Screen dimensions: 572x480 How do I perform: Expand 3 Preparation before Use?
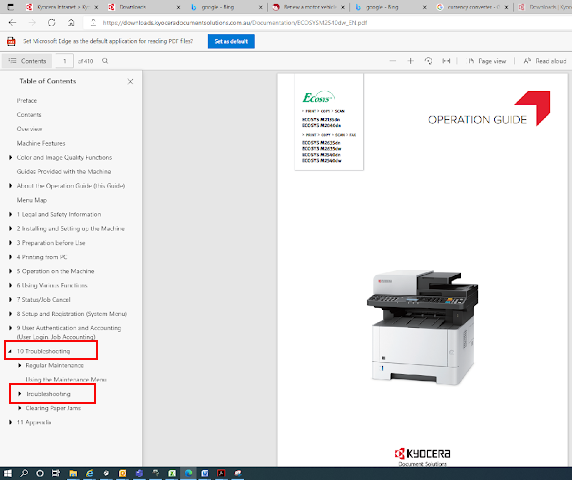click(11, 243)
